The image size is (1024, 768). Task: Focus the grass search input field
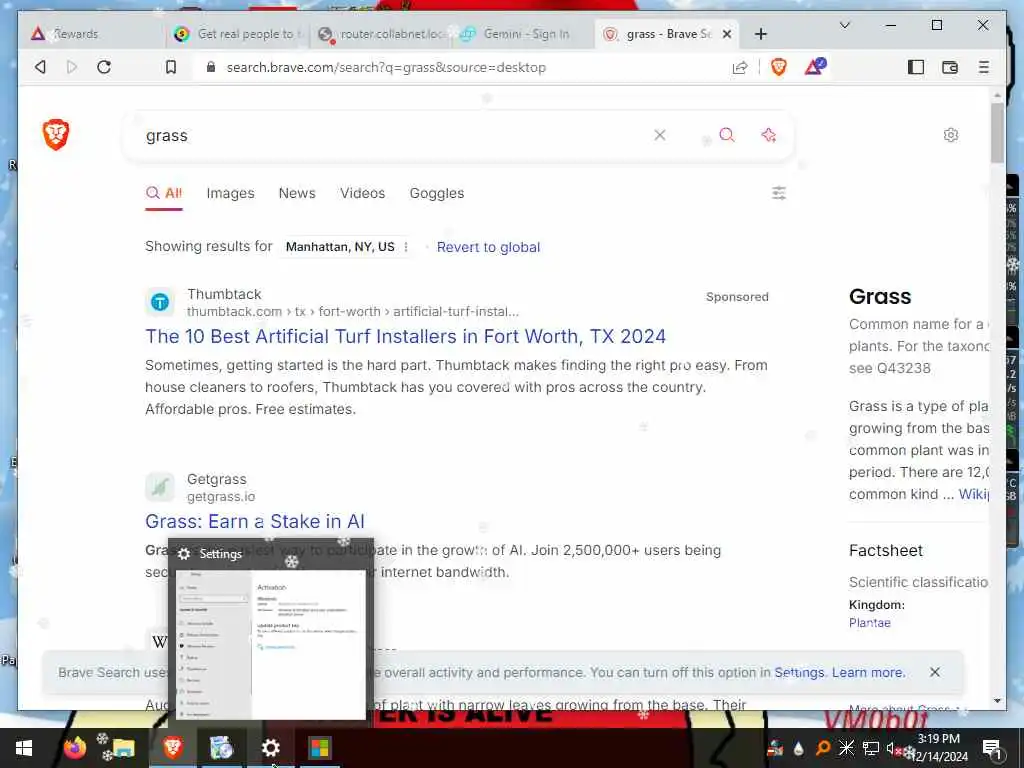(392, 135)
